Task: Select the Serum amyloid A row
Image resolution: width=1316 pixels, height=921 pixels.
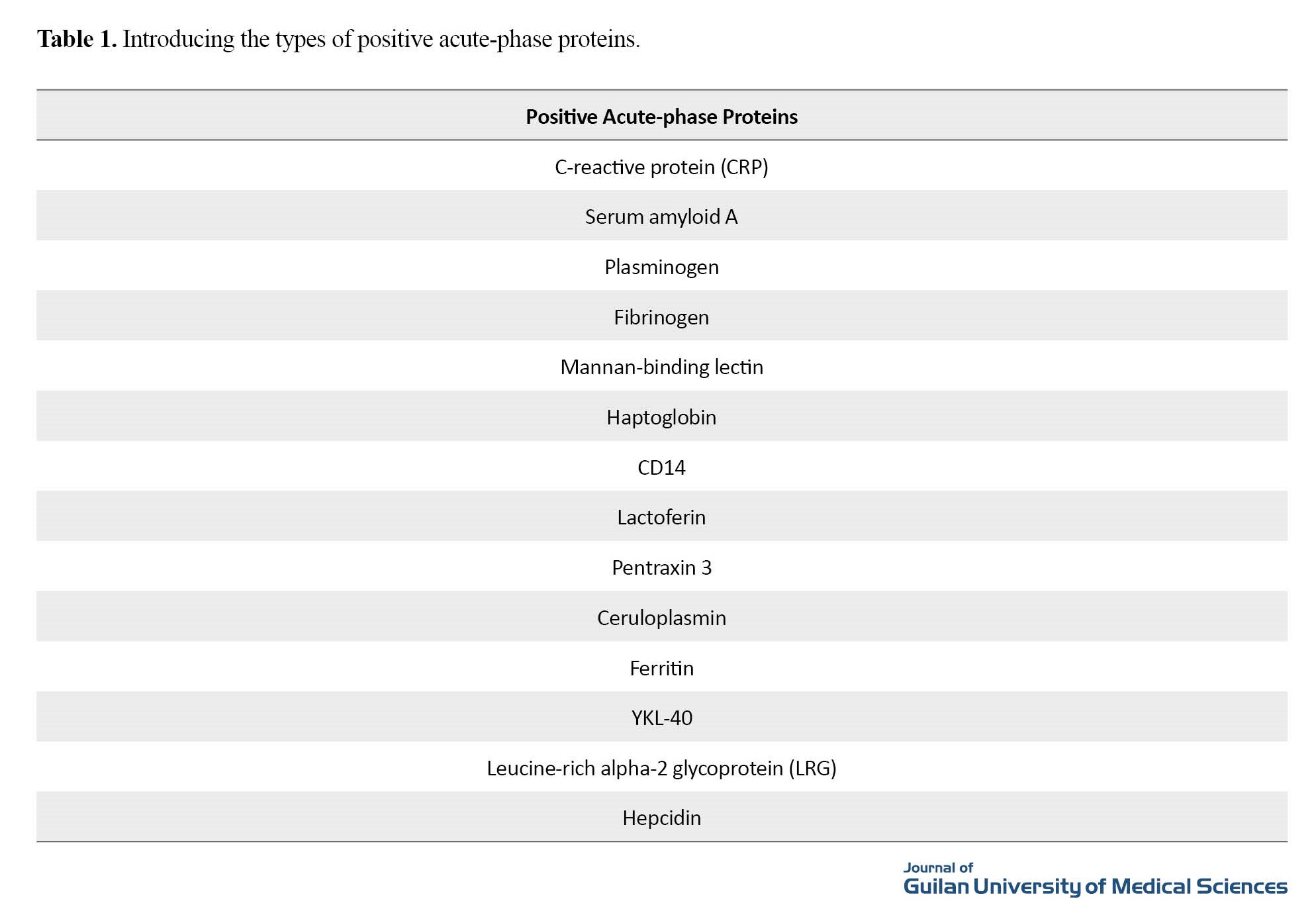Action: pos(661,217)
